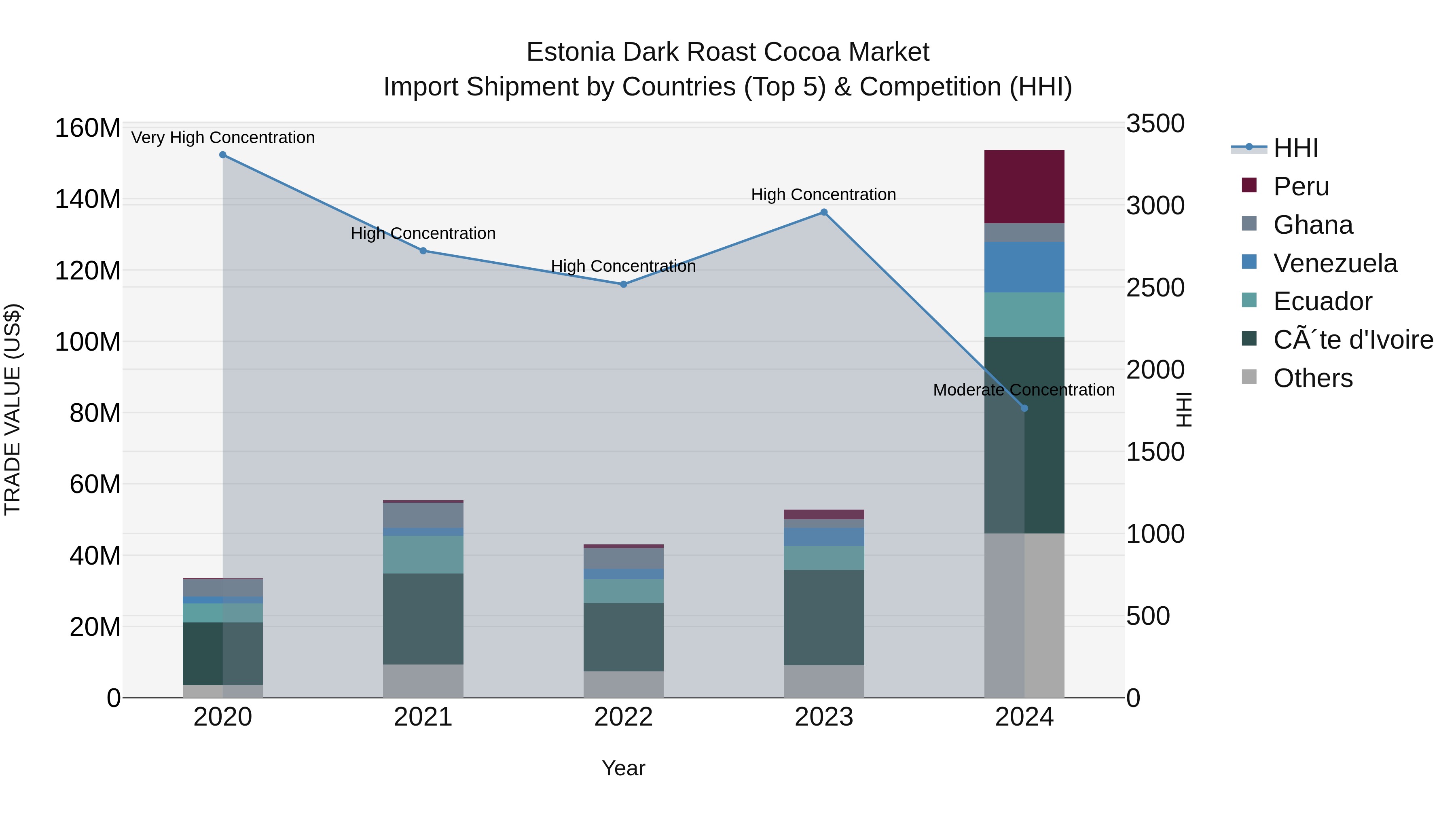Toggle the Peru legend entry
Screen dimensions: 1456x819
coord(1285,186)
